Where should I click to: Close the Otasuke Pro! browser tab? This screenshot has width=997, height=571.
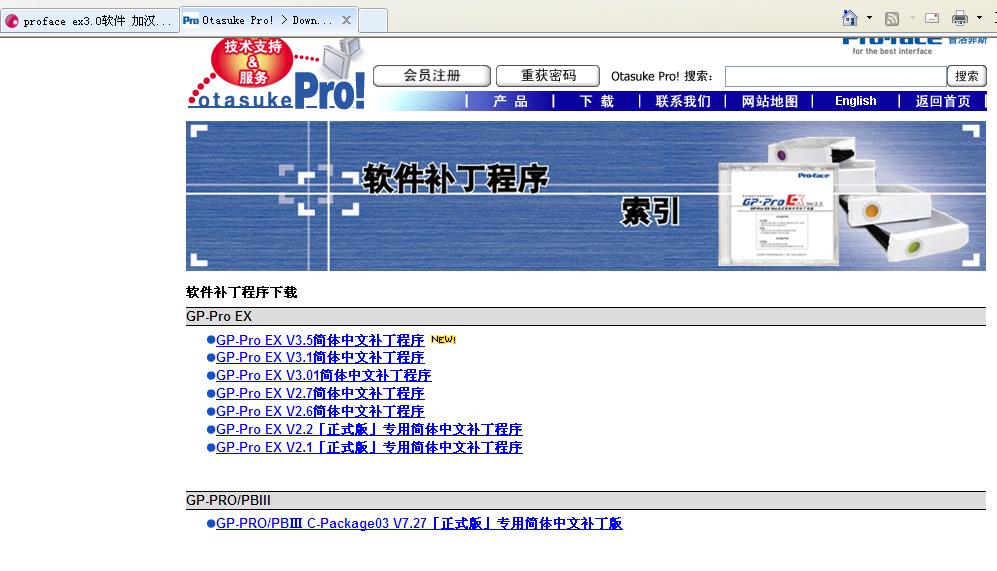click(346, 20)
